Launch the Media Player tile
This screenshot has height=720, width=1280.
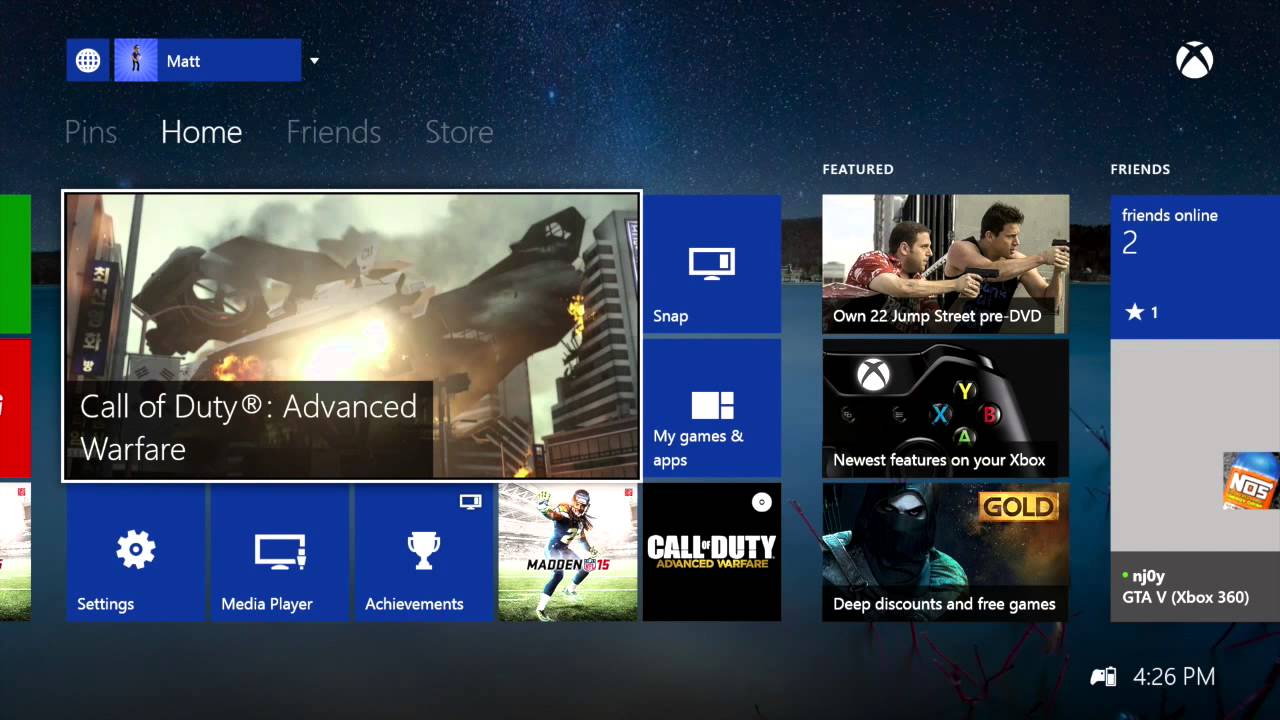280,552
